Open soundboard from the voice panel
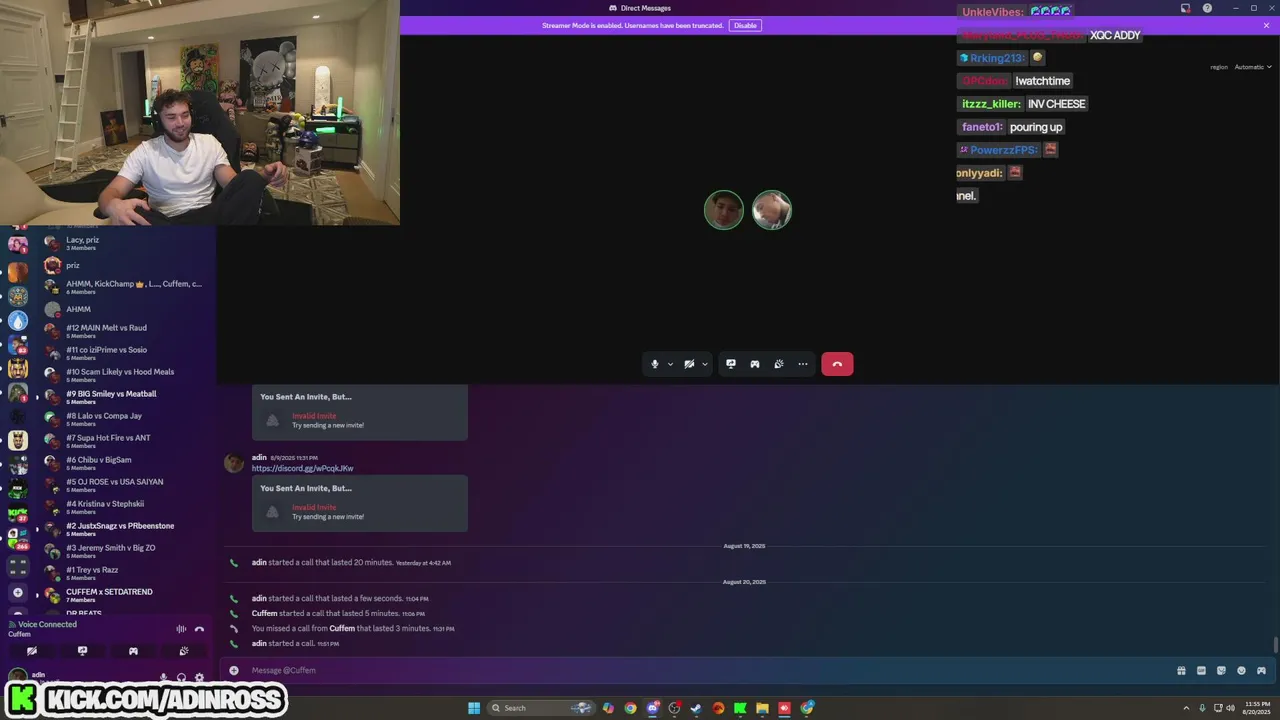The image size is (1280, 720). click(184, 651)
